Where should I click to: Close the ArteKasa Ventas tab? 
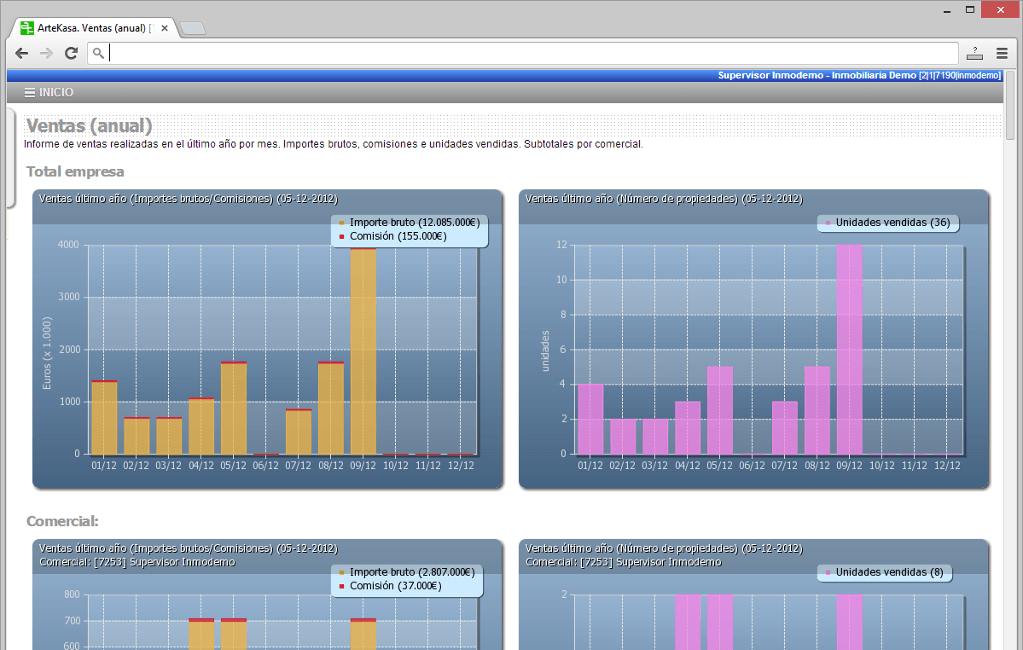pyautogui.click(x=164, y=28)
